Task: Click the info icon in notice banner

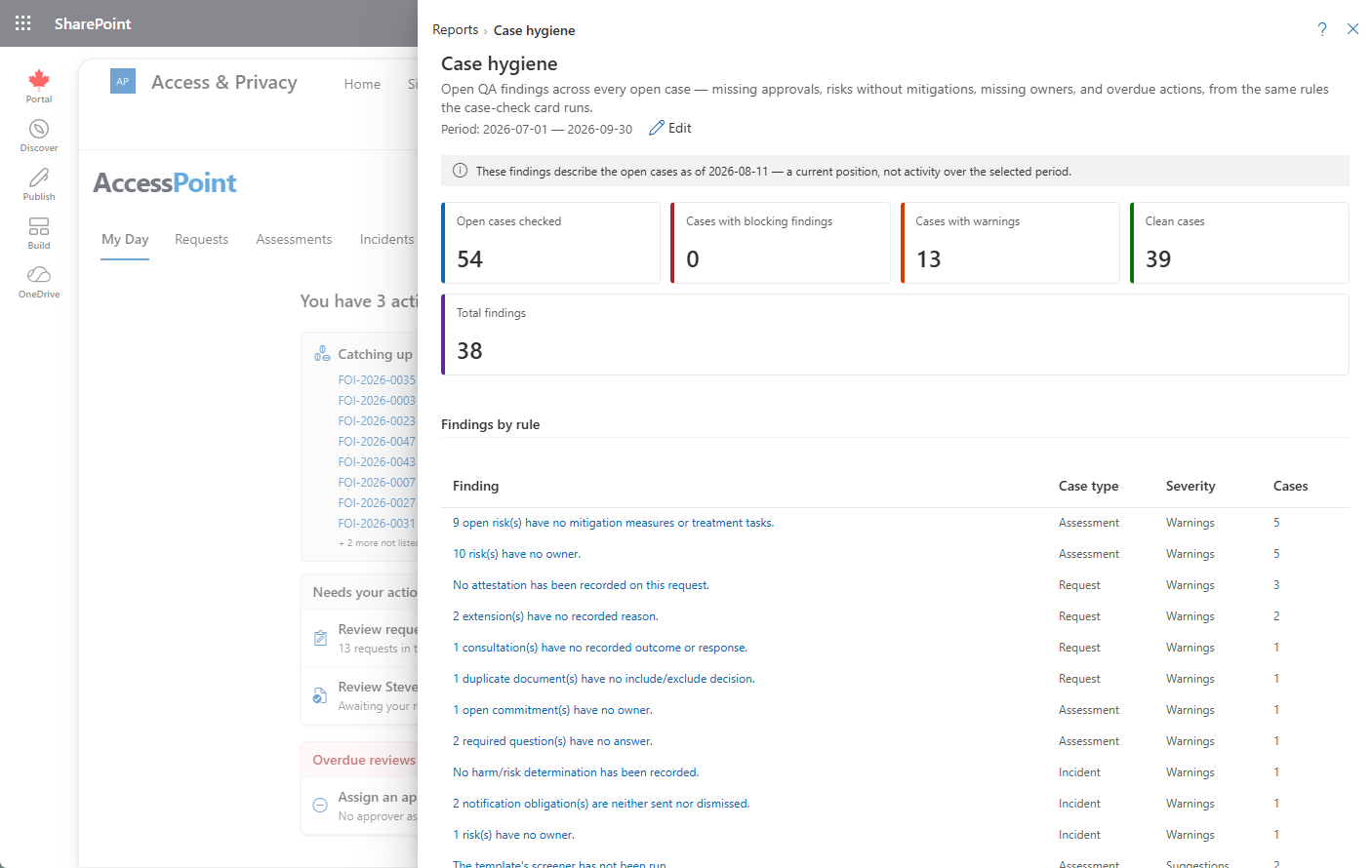Action: coord(460,171)
